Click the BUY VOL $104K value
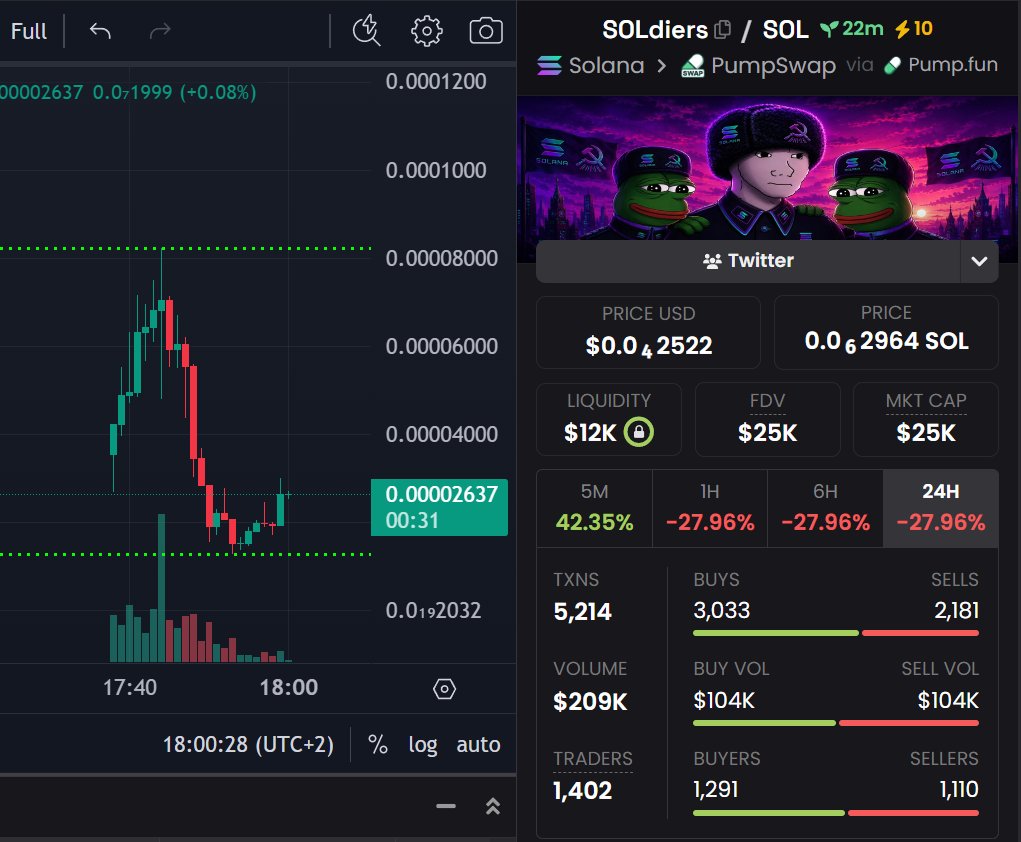1021x842 pixels. pyautogui.click(x=724, y=700)
